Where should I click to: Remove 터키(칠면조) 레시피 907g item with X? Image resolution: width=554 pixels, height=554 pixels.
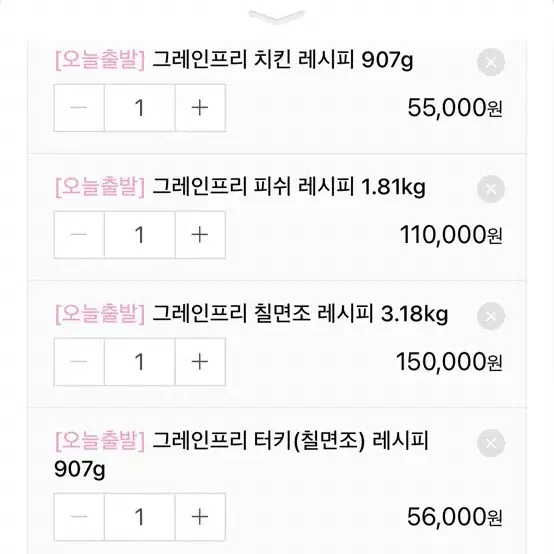[491, 443]
